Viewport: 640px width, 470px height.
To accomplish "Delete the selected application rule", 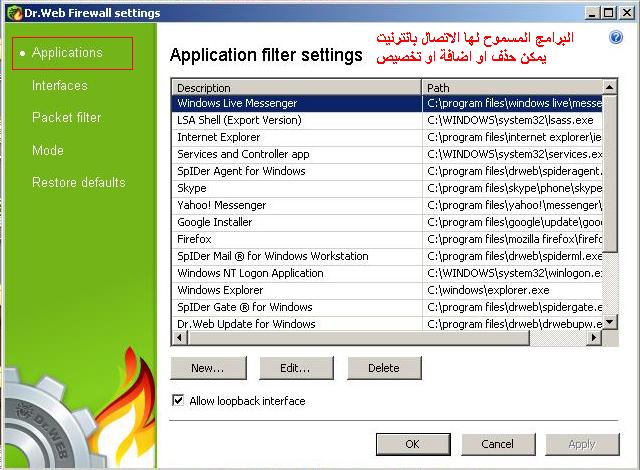I will tap(384, 368).
